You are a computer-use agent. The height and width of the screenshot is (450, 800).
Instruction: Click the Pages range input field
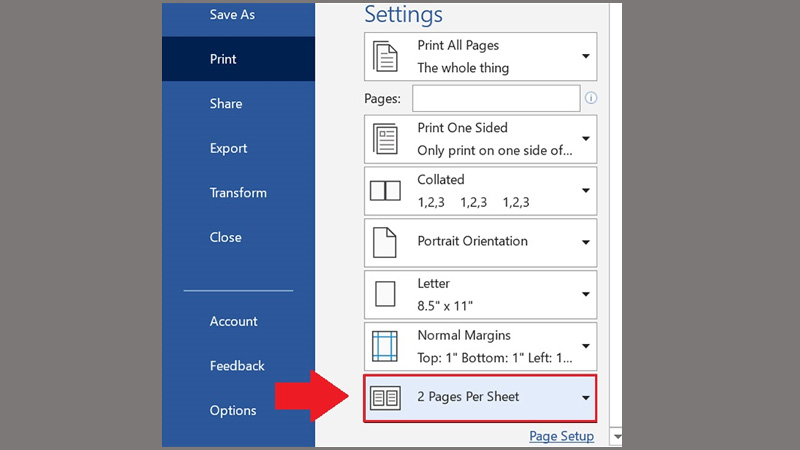click(x=496, y=98)
